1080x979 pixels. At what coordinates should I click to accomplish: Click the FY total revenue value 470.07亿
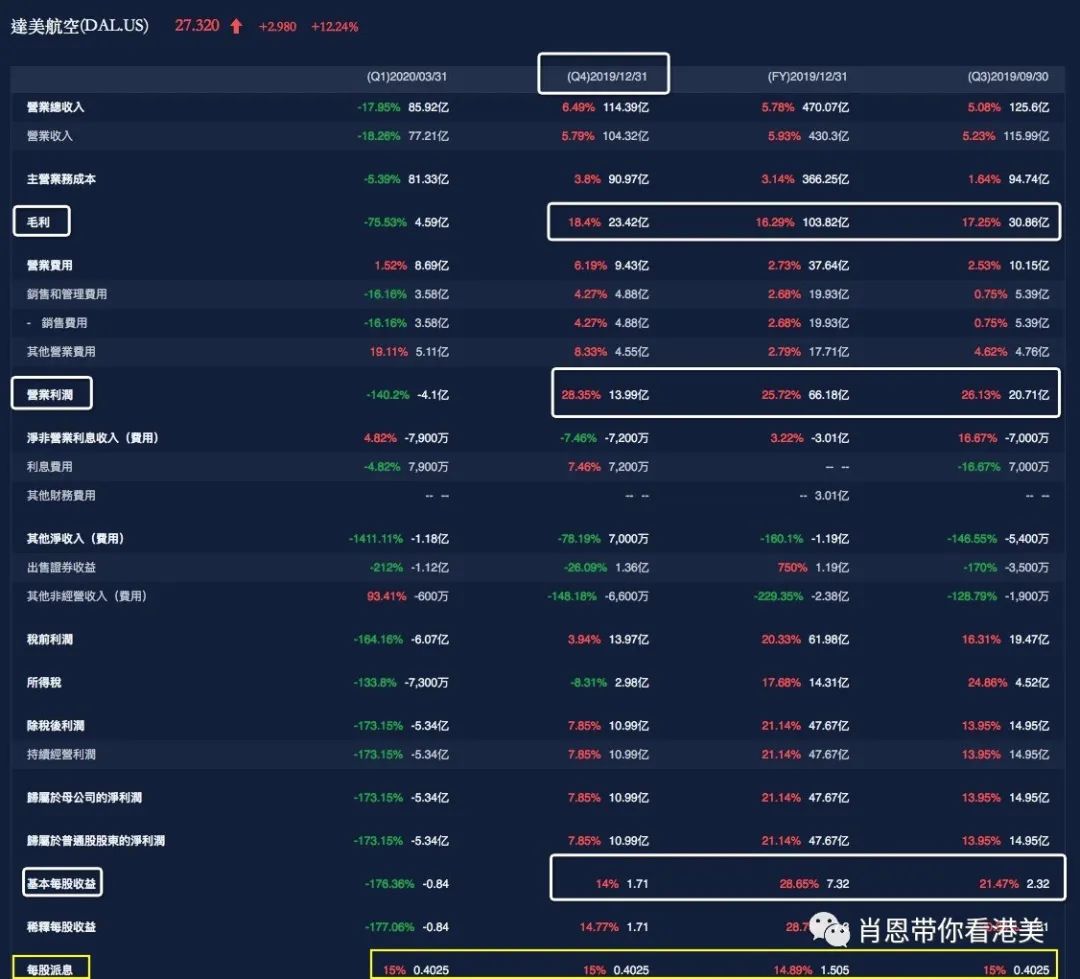[x=826, y=107]
